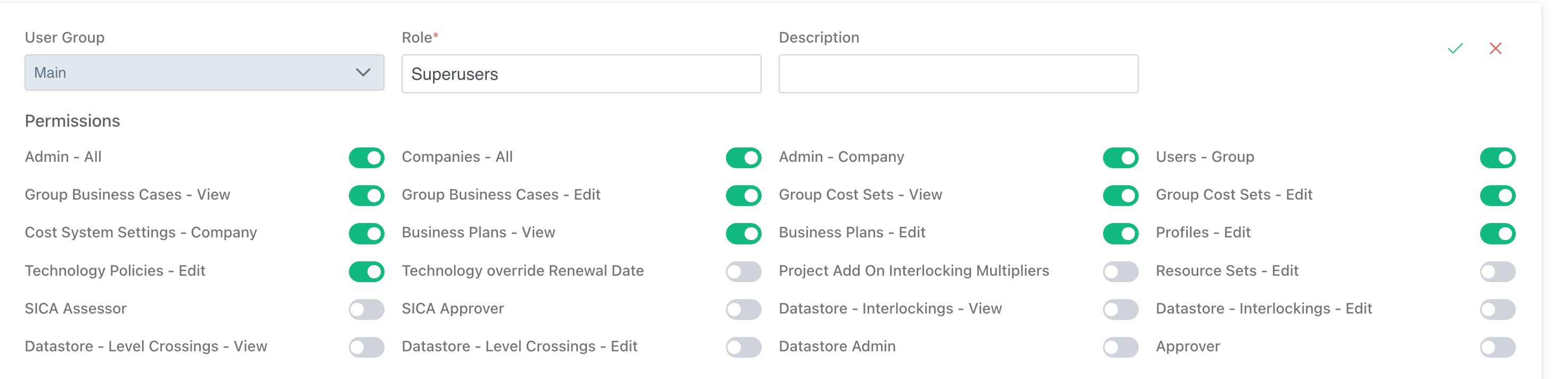Click the Role text field
Screen dimensions: 1568x379
click(581, 73)
